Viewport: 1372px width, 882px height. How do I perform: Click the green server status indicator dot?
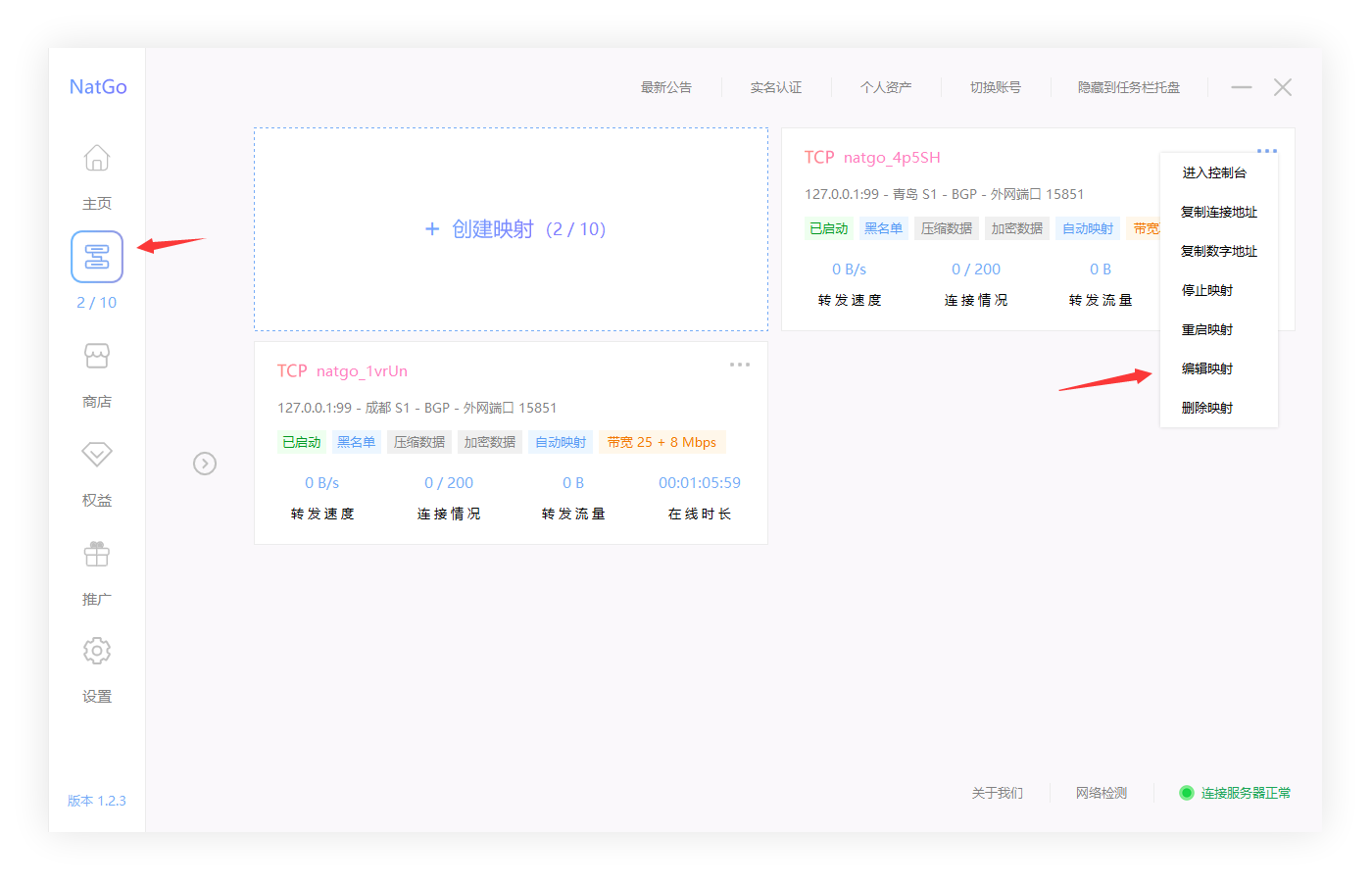[x=1187, y=793]
